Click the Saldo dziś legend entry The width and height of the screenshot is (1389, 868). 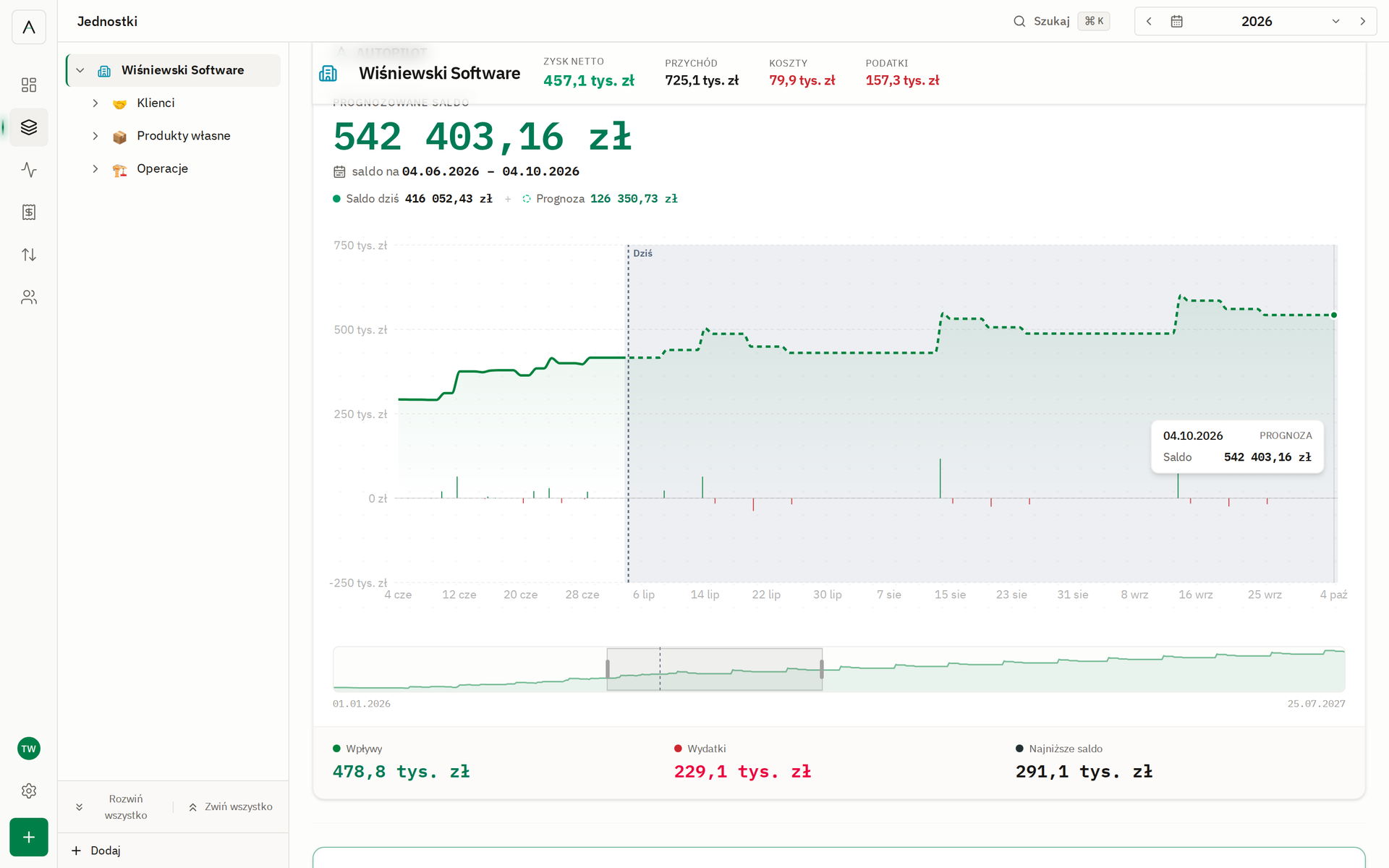[412, 199]
